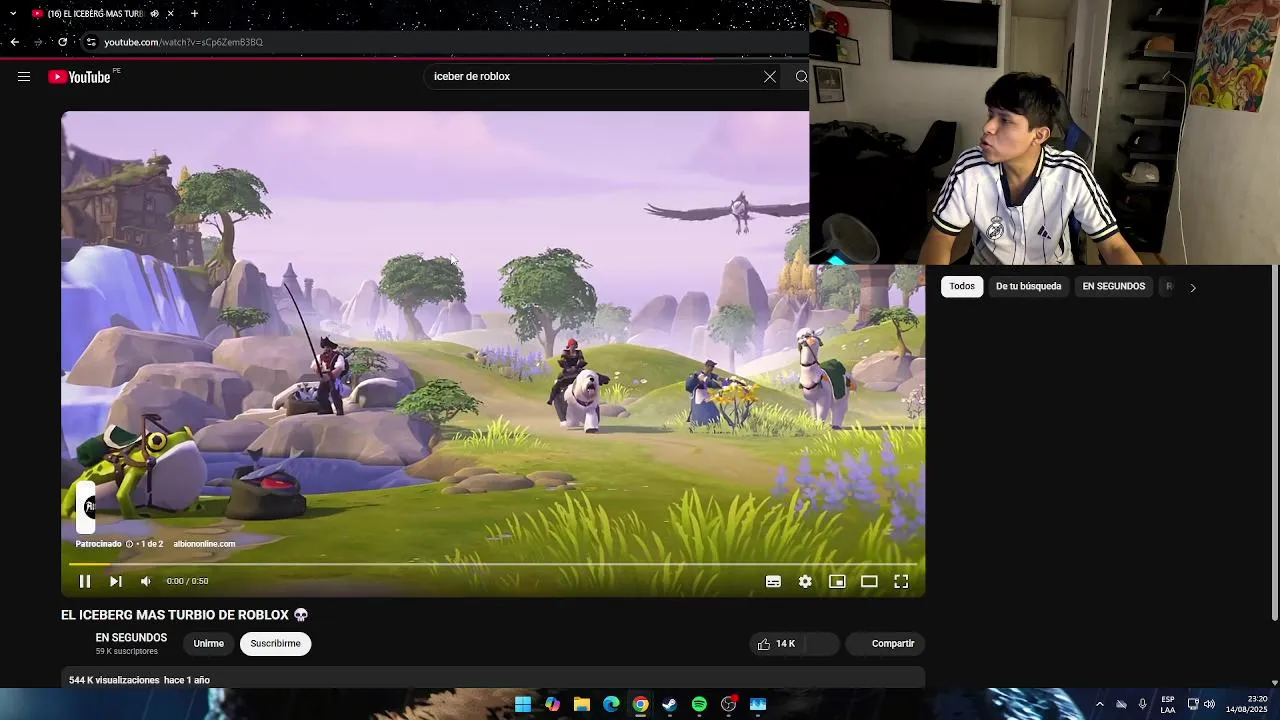Open ESP LAA language switcher
Screen dimensions: 1280x720
click(1167, 704)
